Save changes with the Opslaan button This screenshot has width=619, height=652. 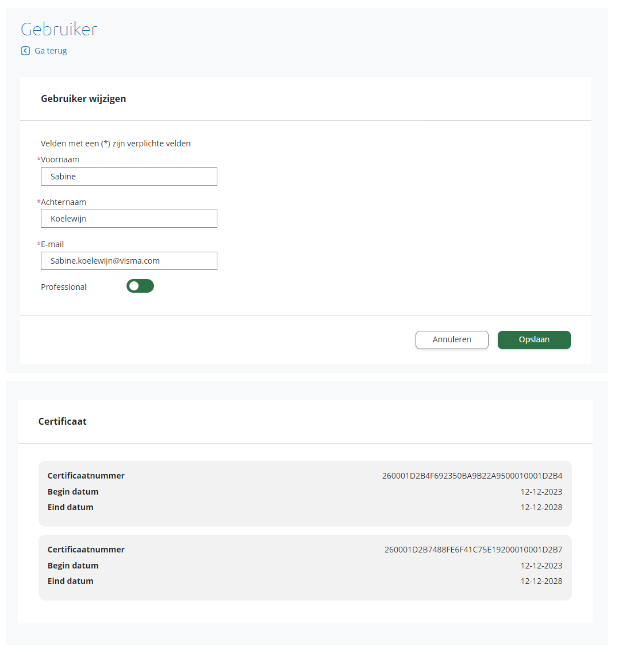click(534, 340)
